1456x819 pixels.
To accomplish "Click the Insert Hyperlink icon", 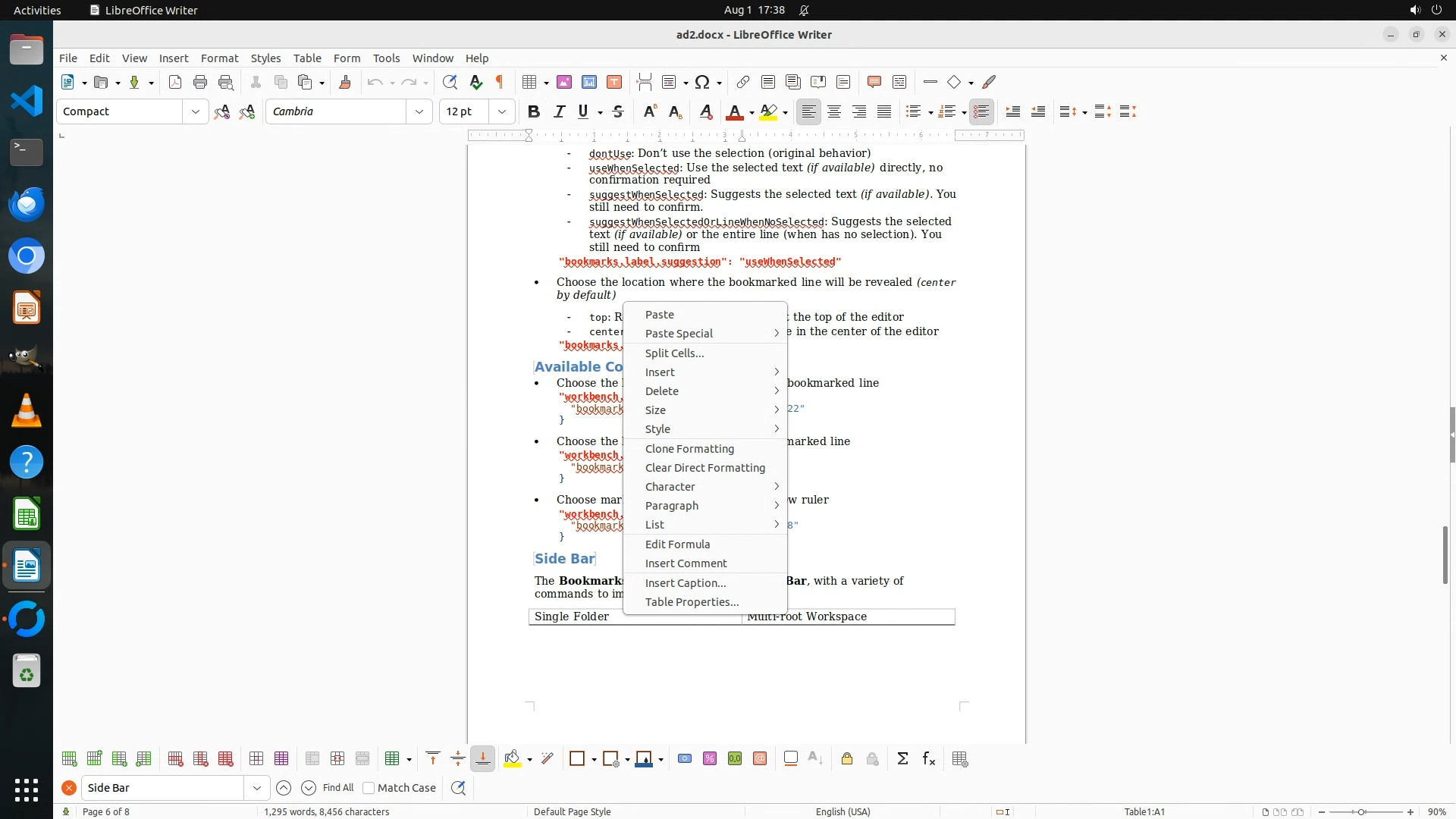I will 743,82.
